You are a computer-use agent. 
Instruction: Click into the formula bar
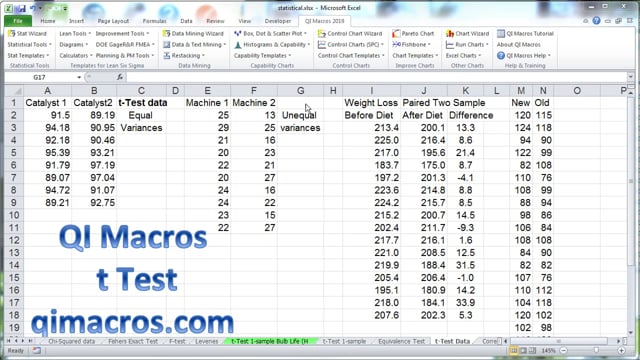click(377, 77)
